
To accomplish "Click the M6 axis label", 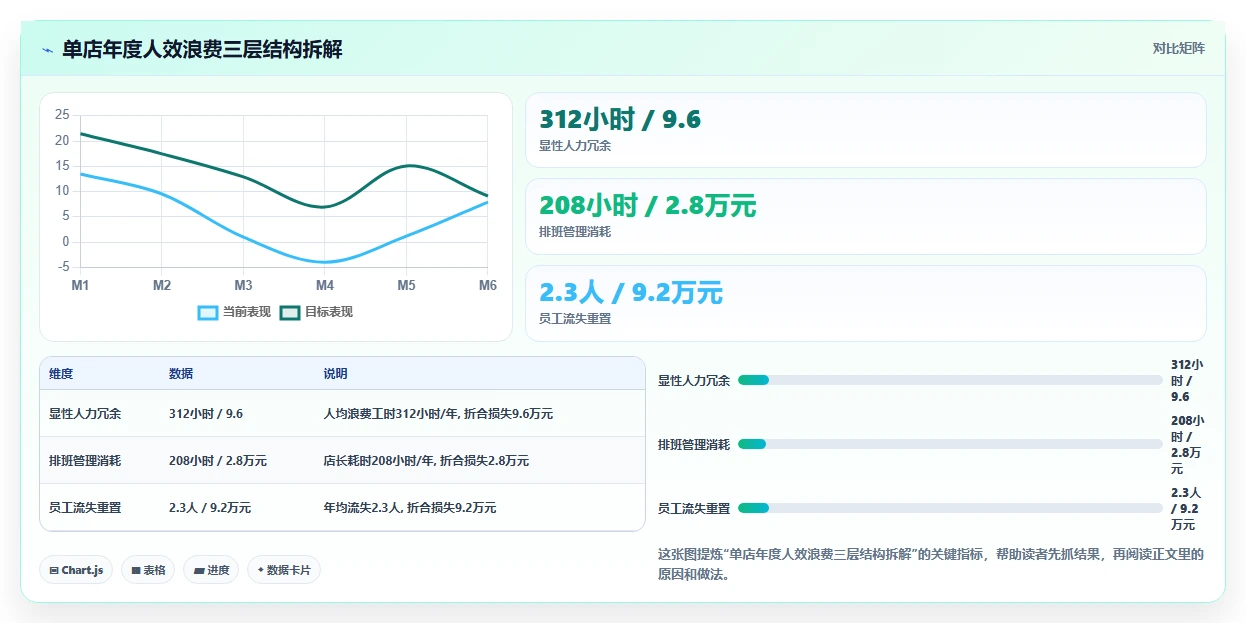I will coord(487,285).
